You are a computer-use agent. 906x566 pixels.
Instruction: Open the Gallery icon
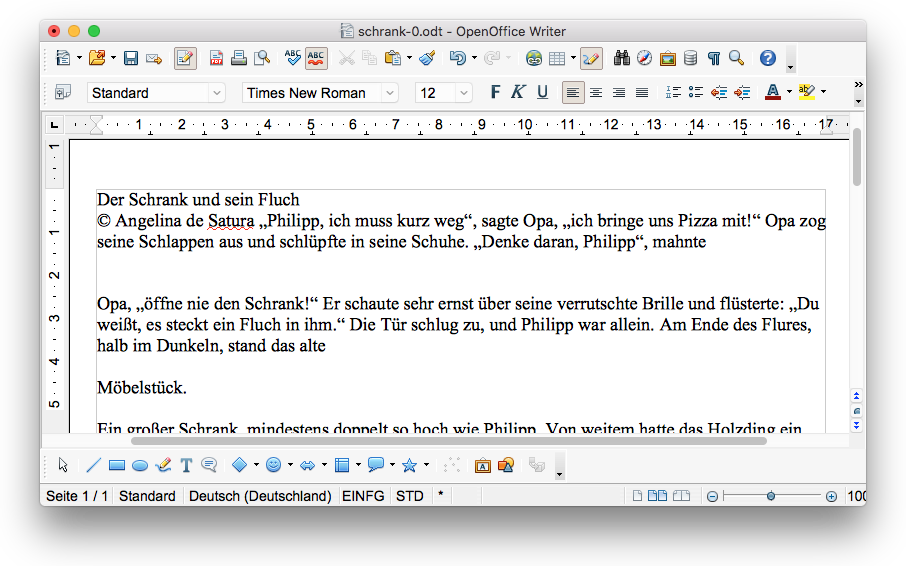[667, 58]
